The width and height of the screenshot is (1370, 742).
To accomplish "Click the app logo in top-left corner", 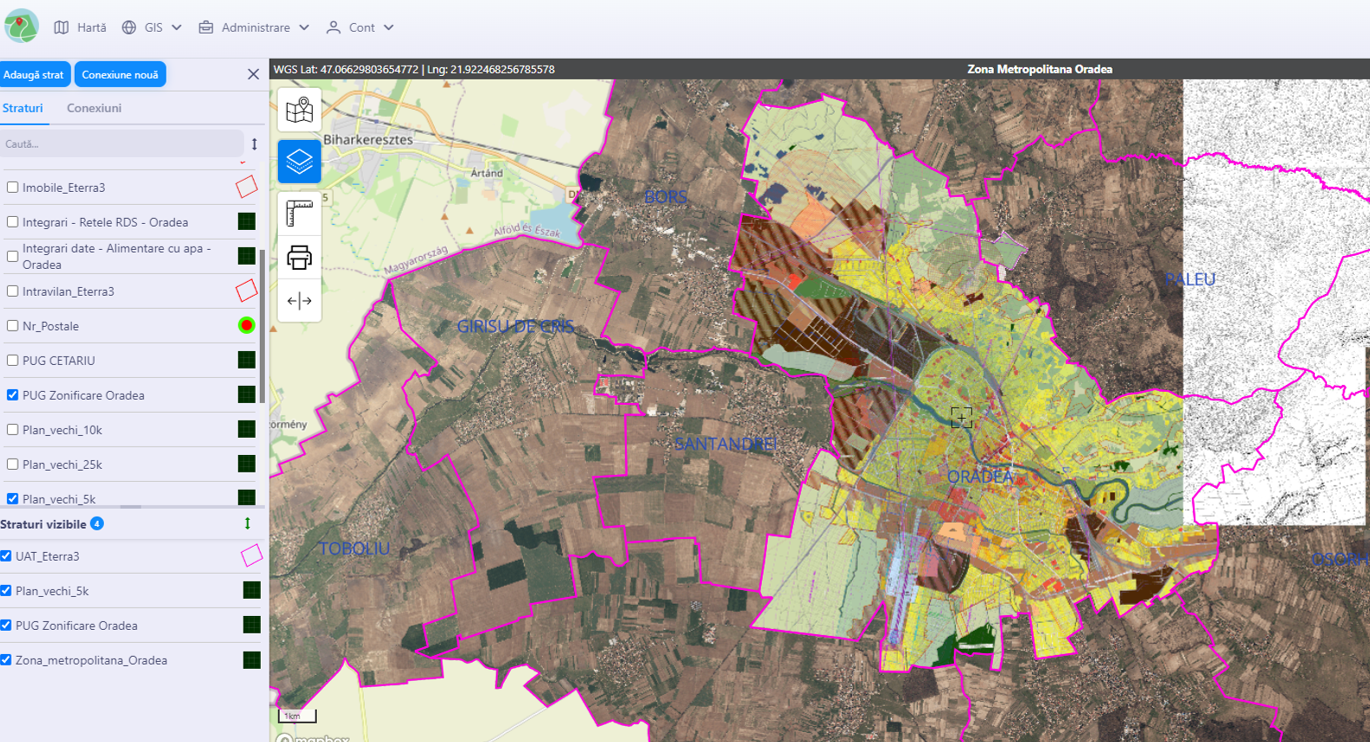I will tap(21, 27).
